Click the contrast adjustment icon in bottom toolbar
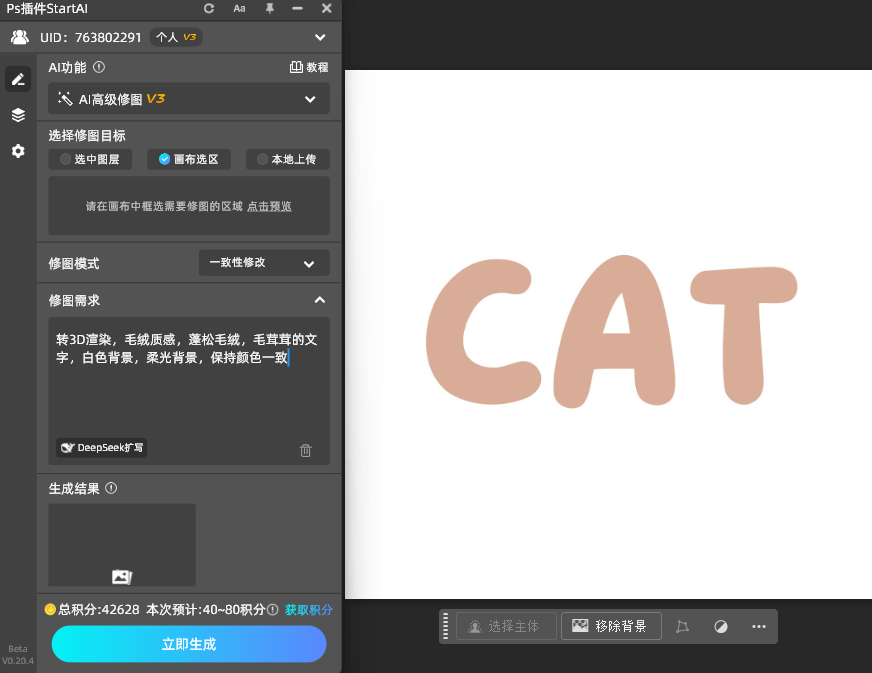872x673 pixels. coord(721,626)
